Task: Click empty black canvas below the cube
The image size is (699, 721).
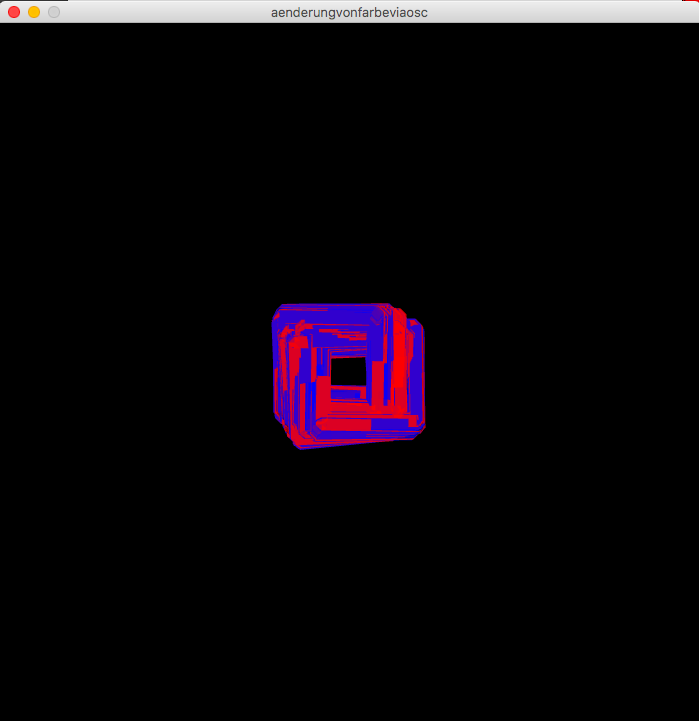Action: coord(349,580)
